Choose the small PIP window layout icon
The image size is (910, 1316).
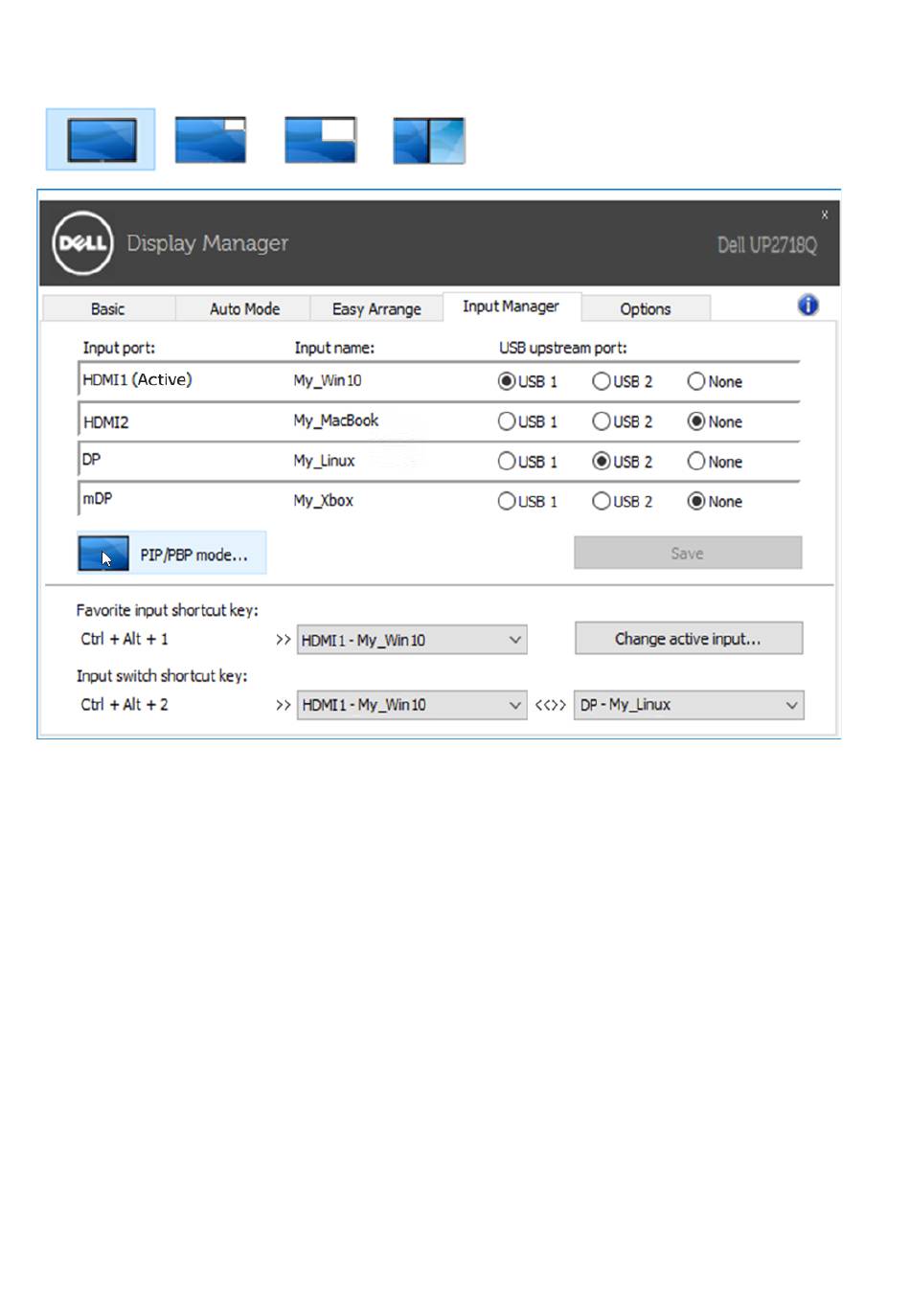pos(211,140)
